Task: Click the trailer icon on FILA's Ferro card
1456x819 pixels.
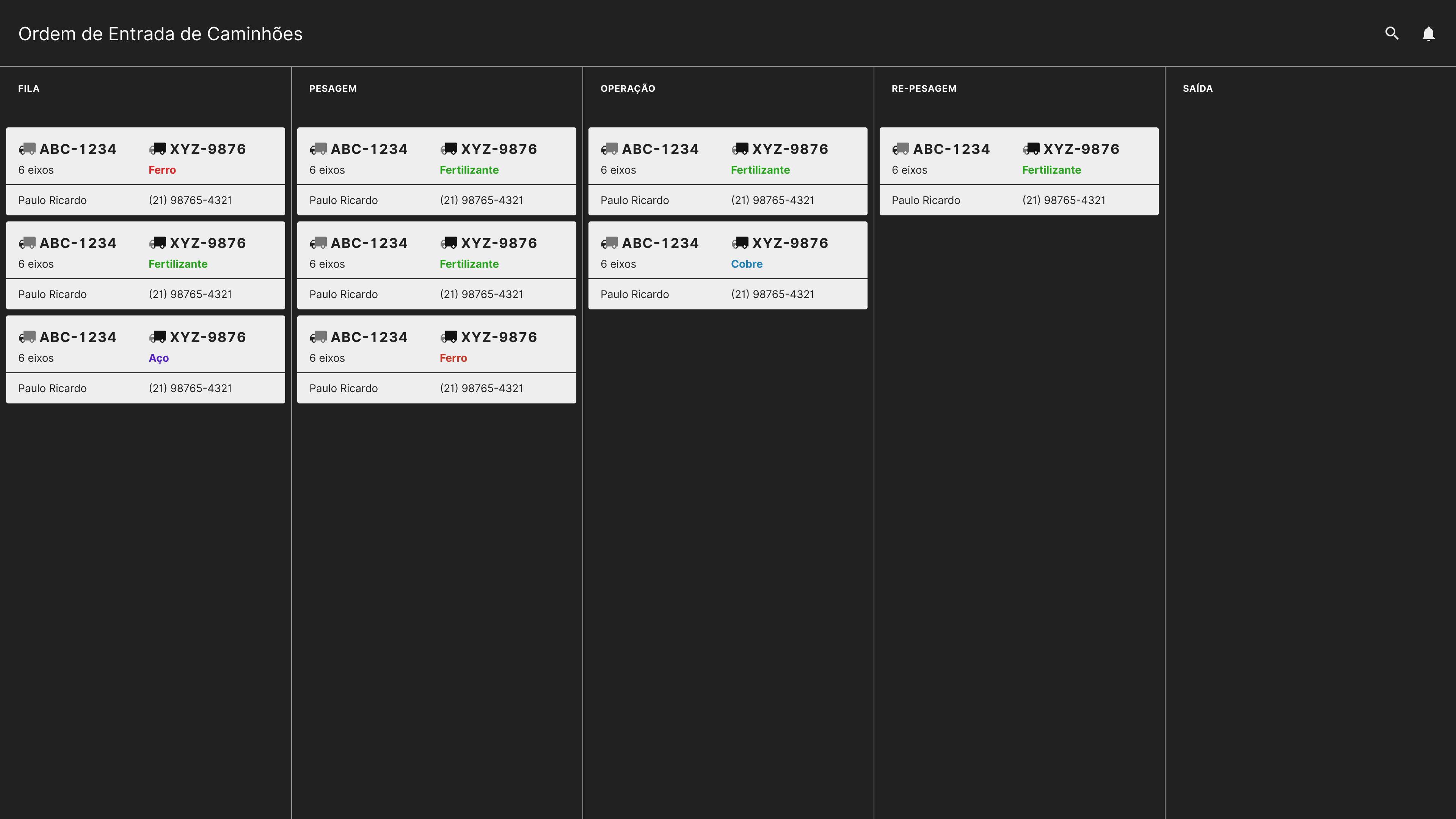Action: coord(158,149)
